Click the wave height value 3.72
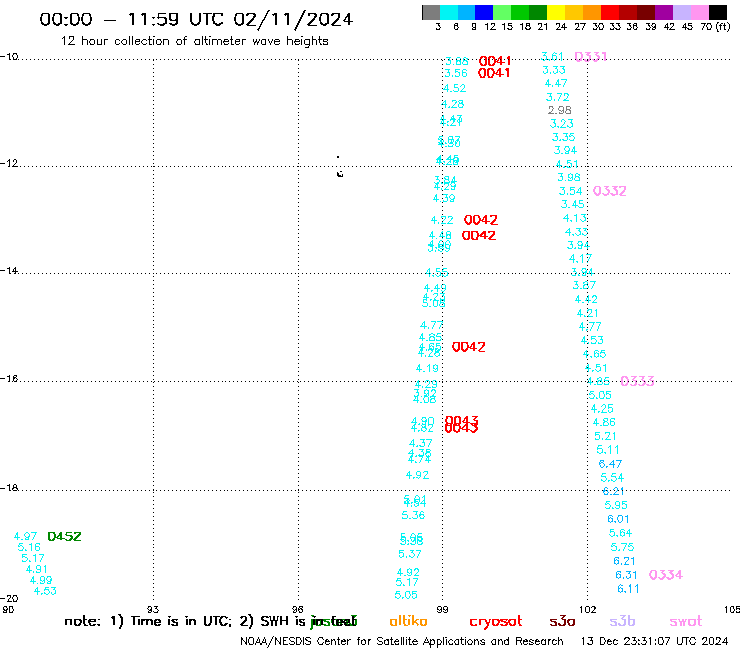This screenshot has height=650, width=740. [x=557, y=97]
